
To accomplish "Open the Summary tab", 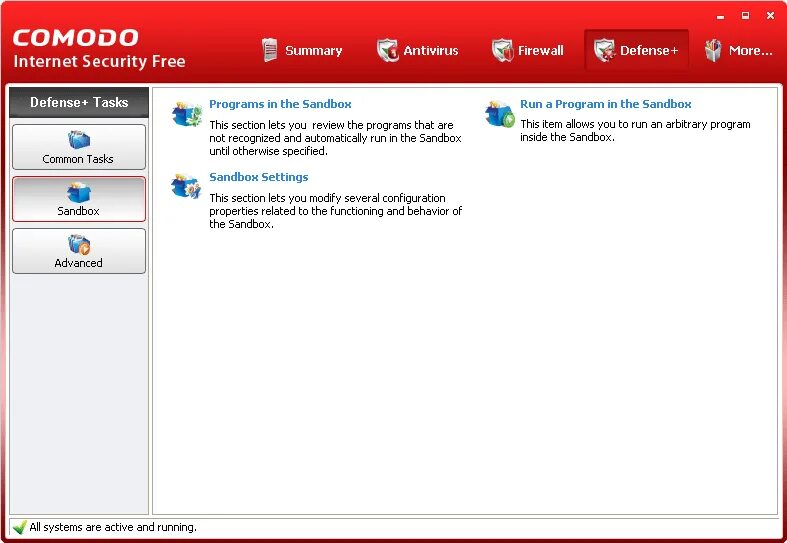I will (x=302, y=50).
